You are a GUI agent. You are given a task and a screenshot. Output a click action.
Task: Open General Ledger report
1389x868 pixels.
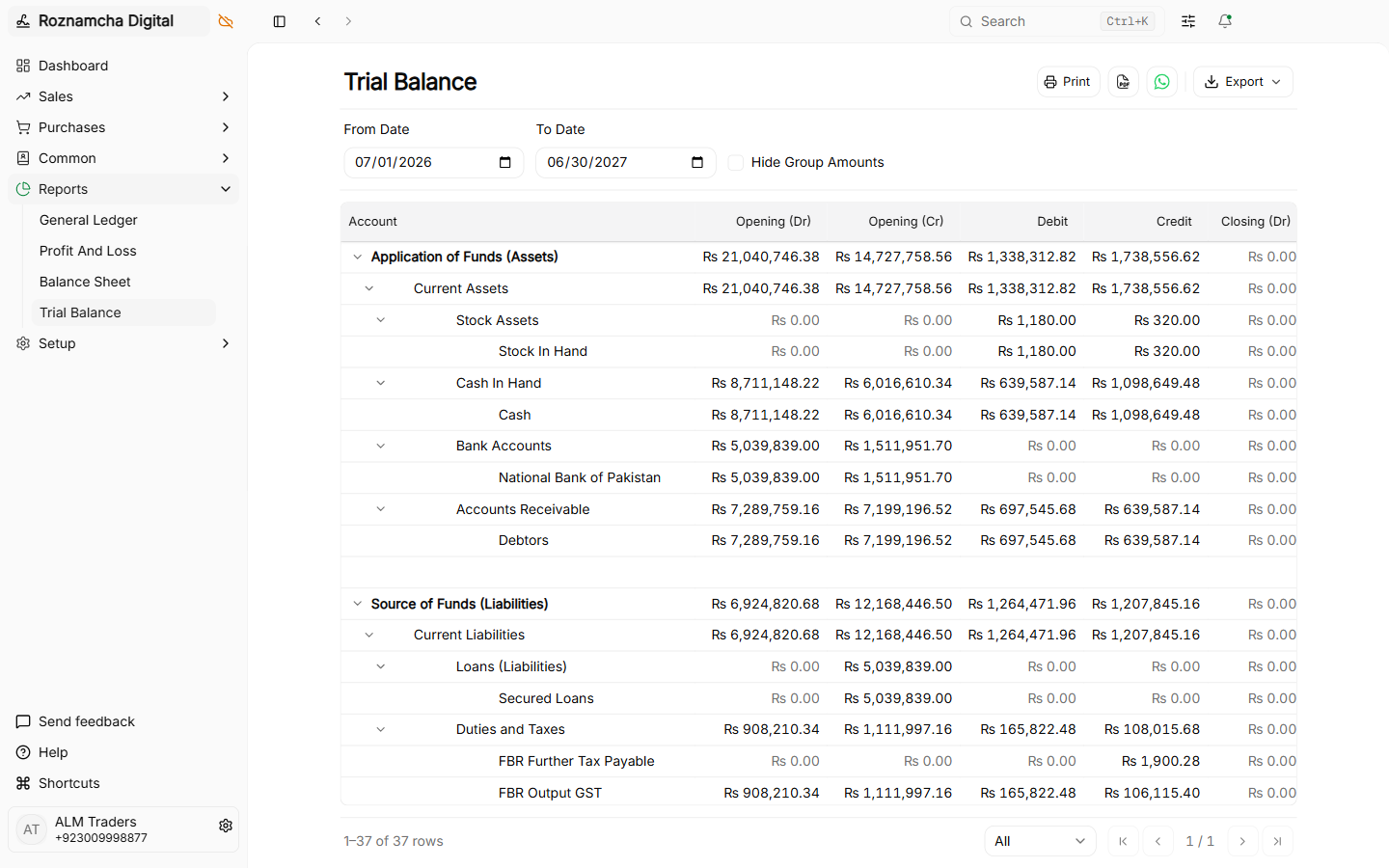(x=123, y=220)
